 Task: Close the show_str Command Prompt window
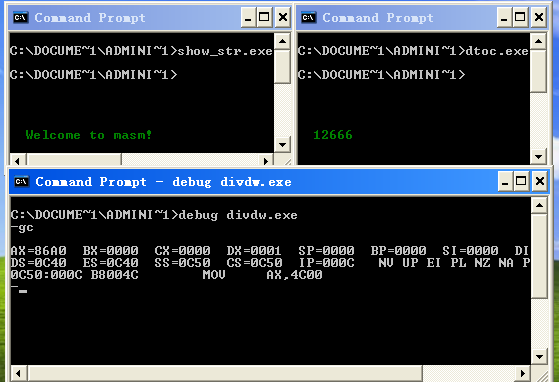click(283, 17)
